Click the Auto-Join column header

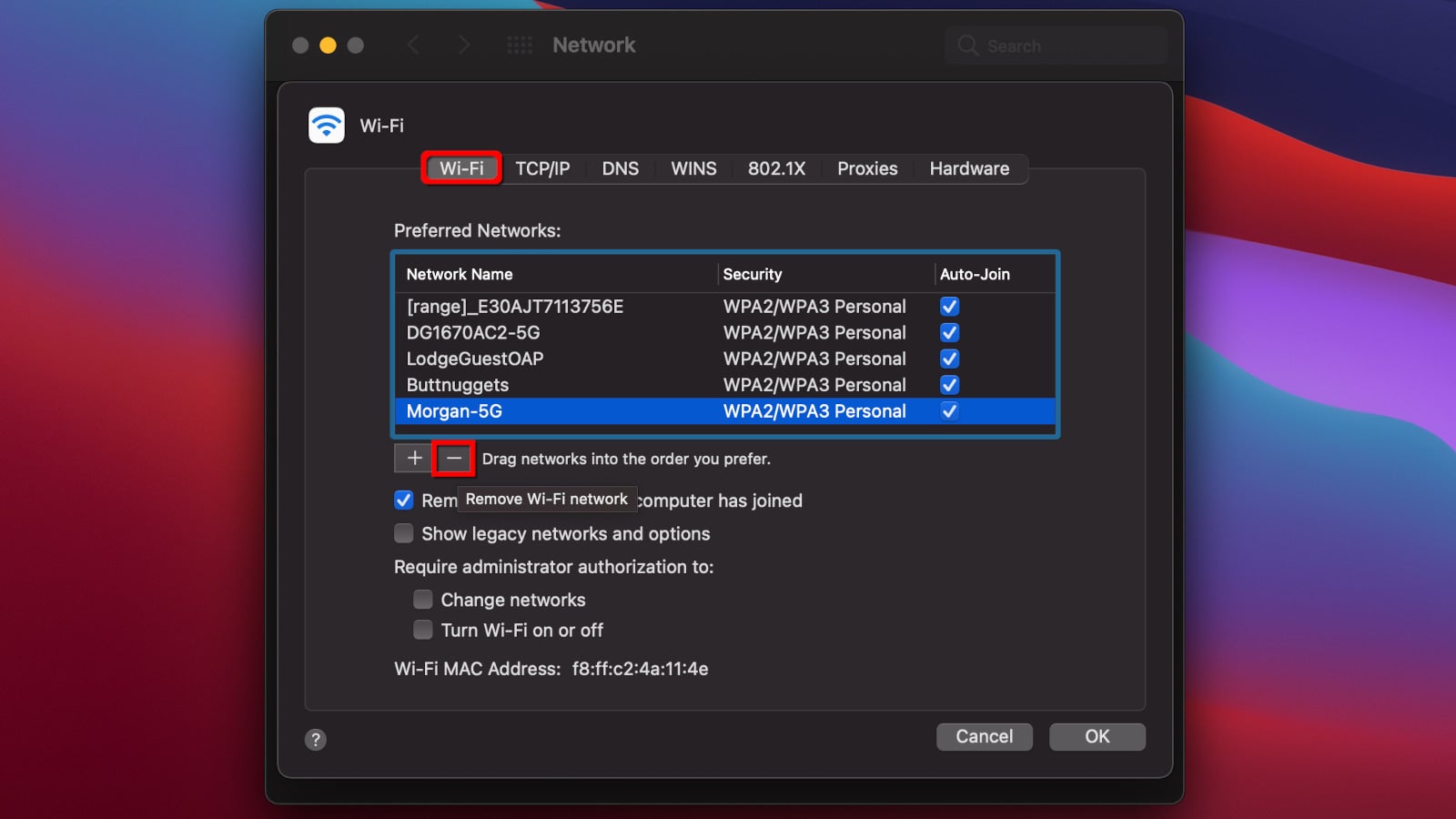pos(995,274)
